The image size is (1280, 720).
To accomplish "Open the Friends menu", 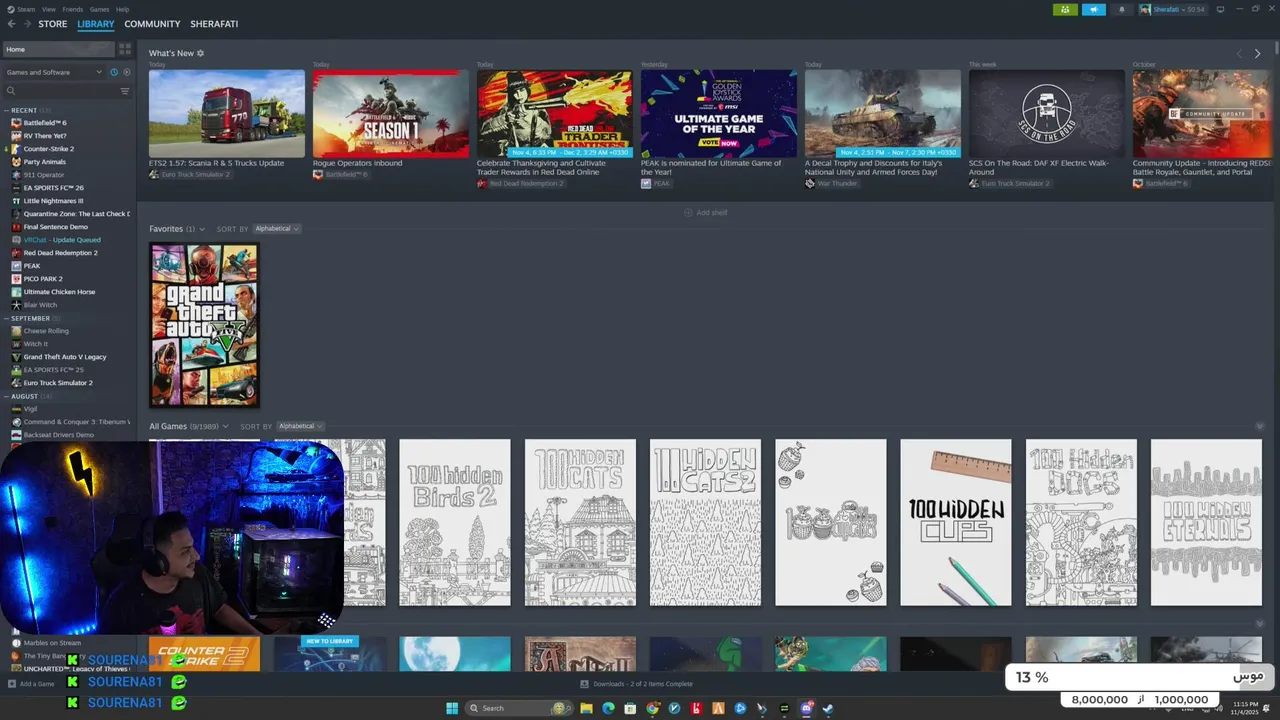I will (73, 9).
